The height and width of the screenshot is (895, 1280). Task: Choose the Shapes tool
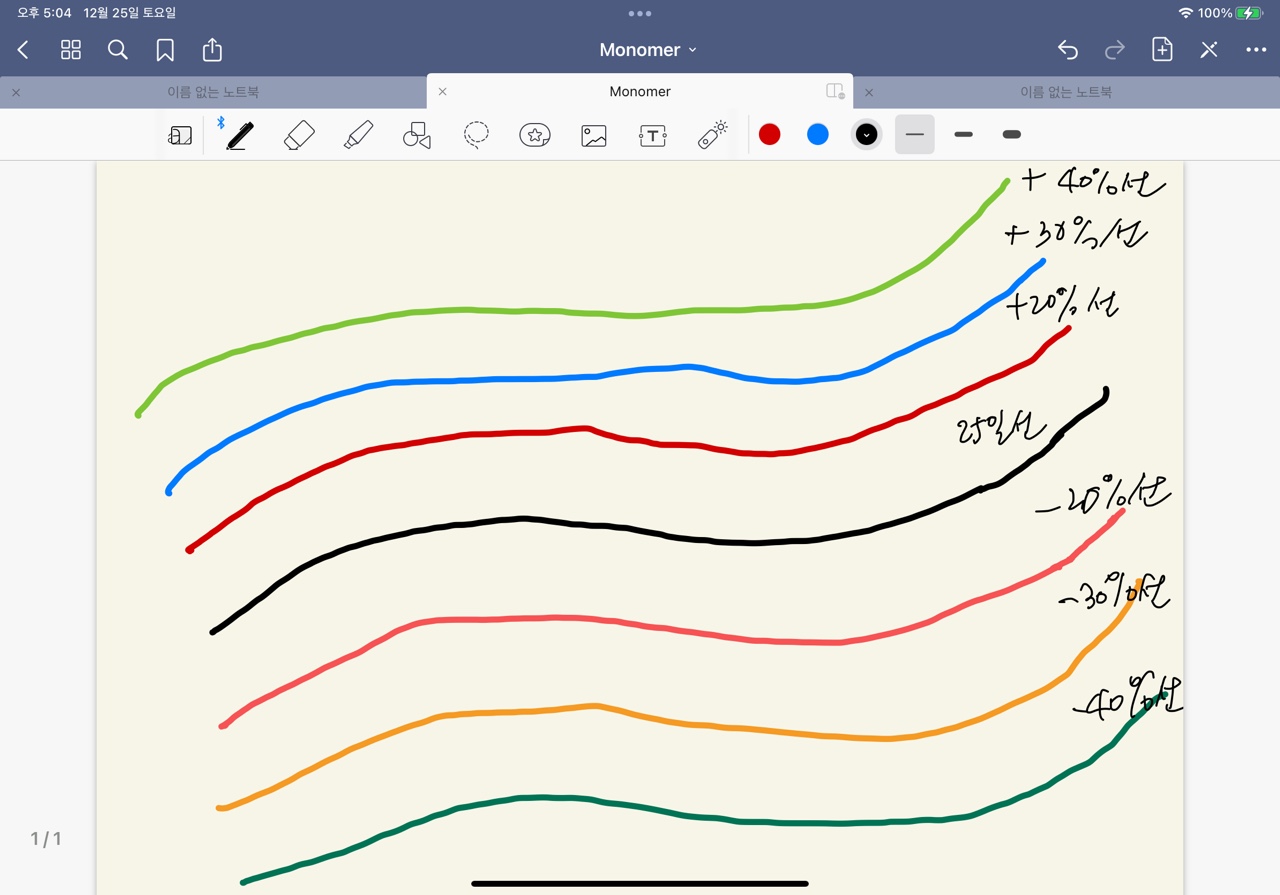coord(417,135)
